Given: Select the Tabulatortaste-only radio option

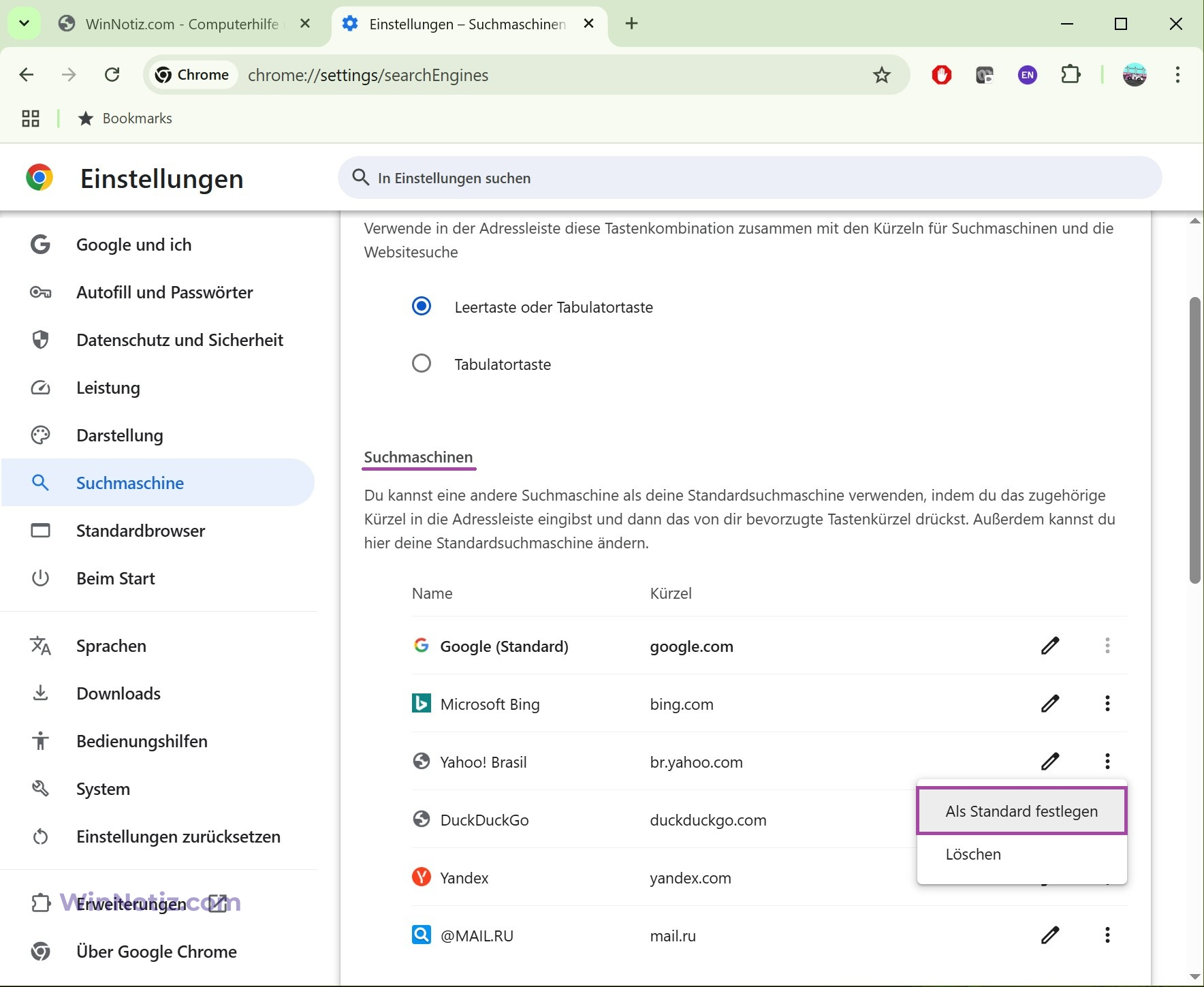Looking at the screenshot, I should 422,363.
